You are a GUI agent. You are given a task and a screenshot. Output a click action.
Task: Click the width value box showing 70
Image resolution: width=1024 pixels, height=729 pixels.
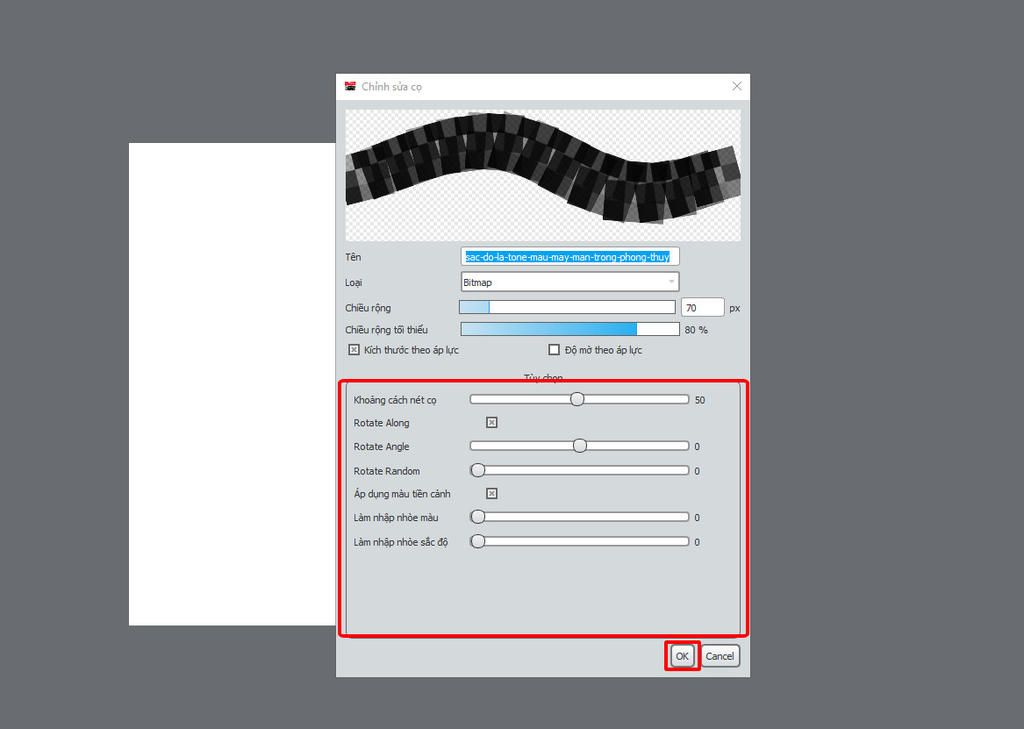point(702,308)
